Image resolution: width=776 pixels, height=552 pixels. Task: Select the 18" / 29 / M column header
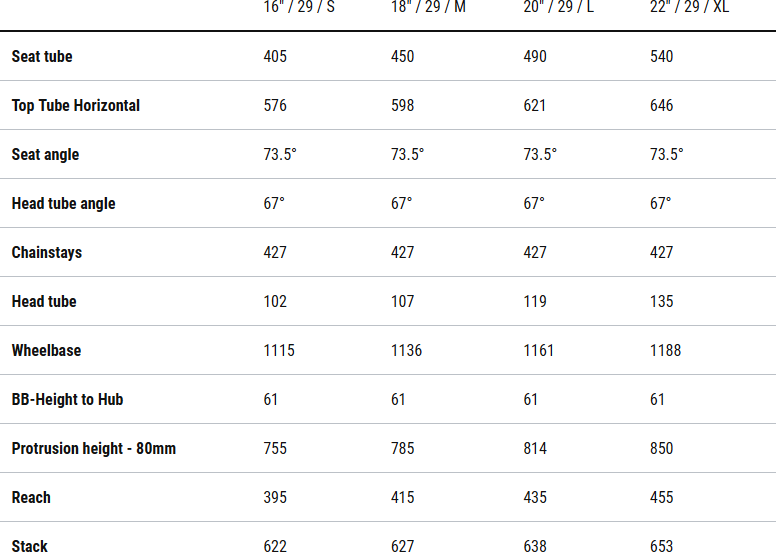point(428,8)
